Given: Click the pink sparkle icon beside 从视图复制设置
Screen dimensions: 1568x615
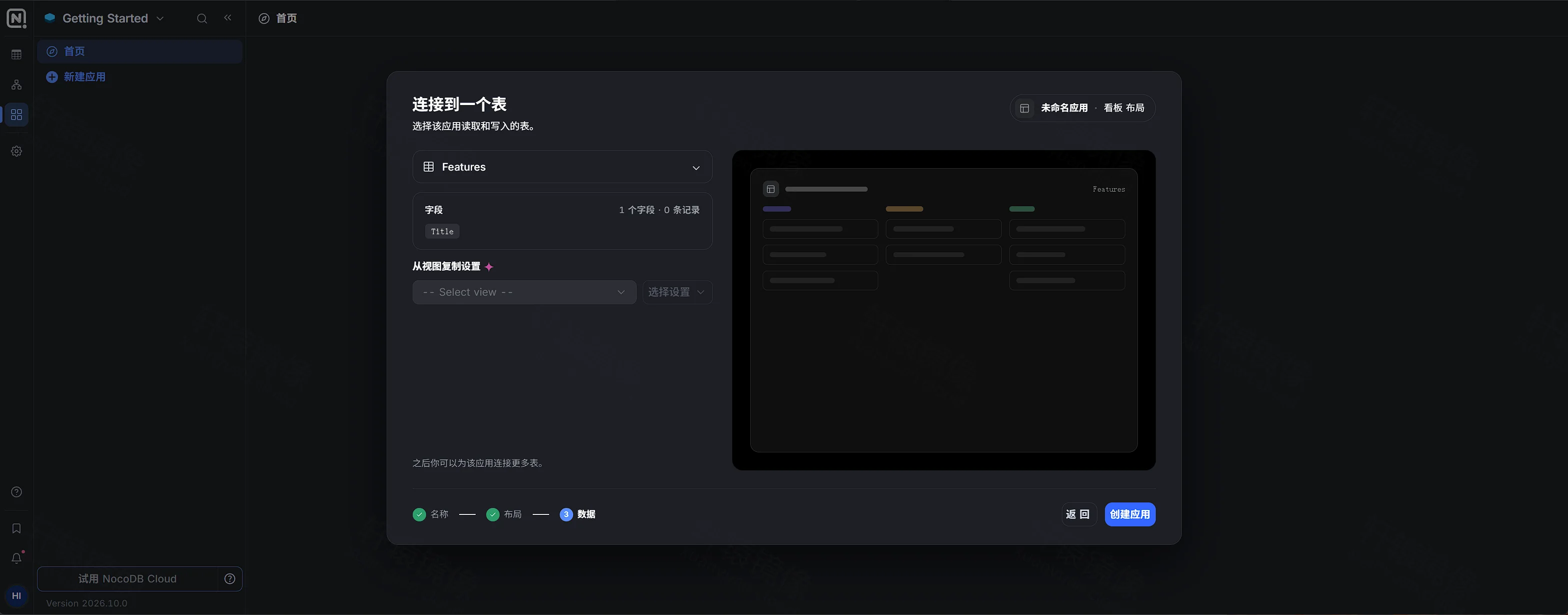Looking at the screenshot, I should coord(489,267).
